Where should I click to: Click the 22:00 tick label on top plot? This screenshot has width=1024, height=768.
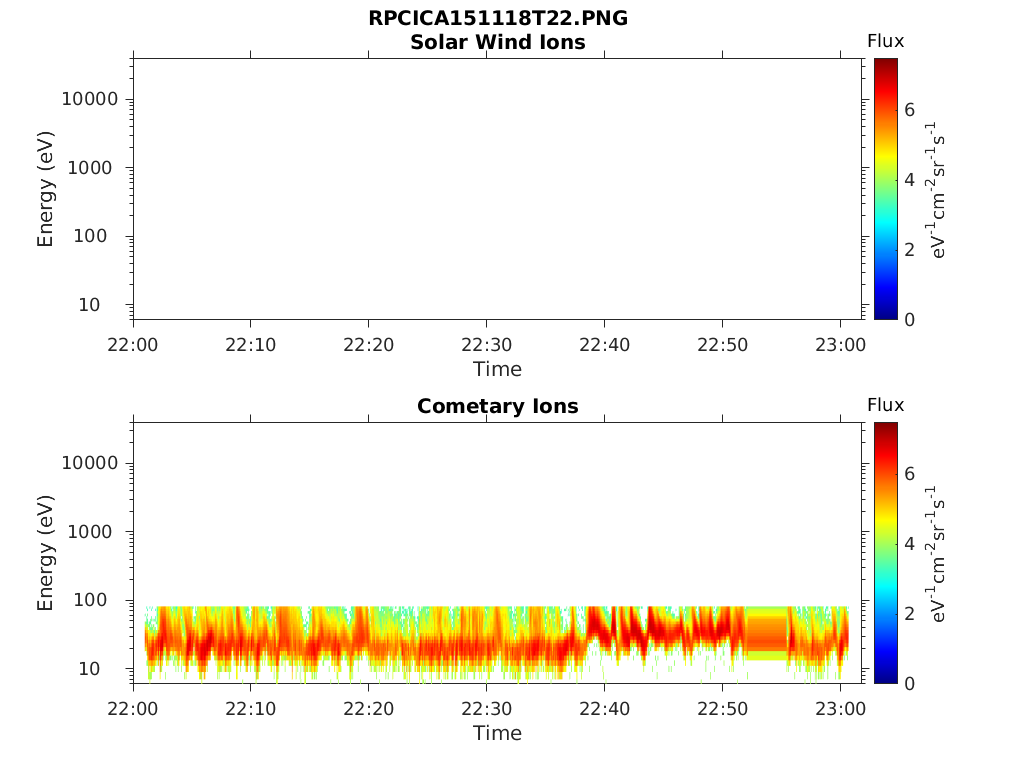[133, 345]
